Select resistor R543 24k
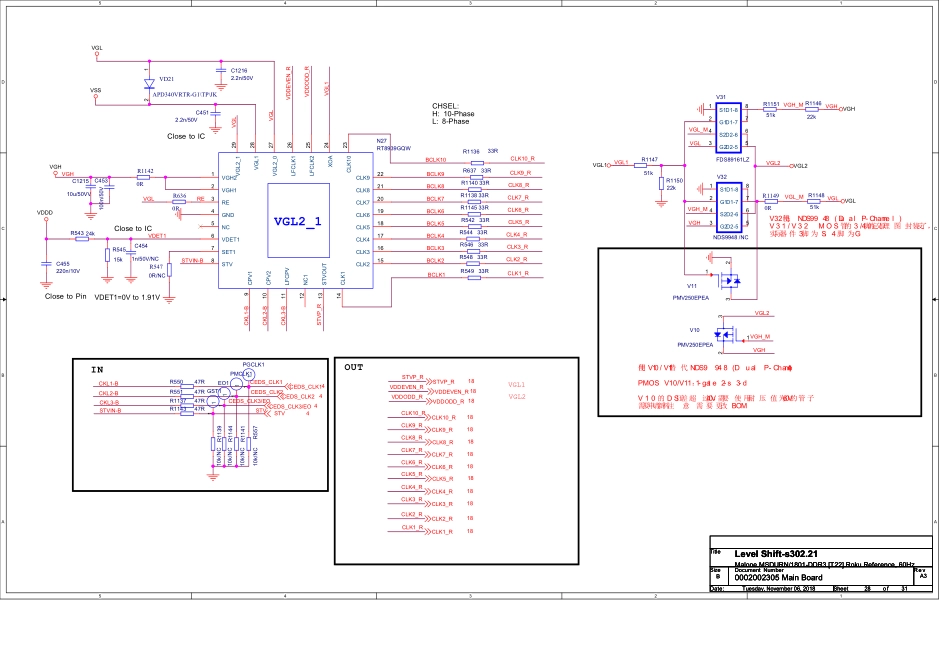Screen dimensions: 950x672 pyautogui.click(x=82, y=239)
